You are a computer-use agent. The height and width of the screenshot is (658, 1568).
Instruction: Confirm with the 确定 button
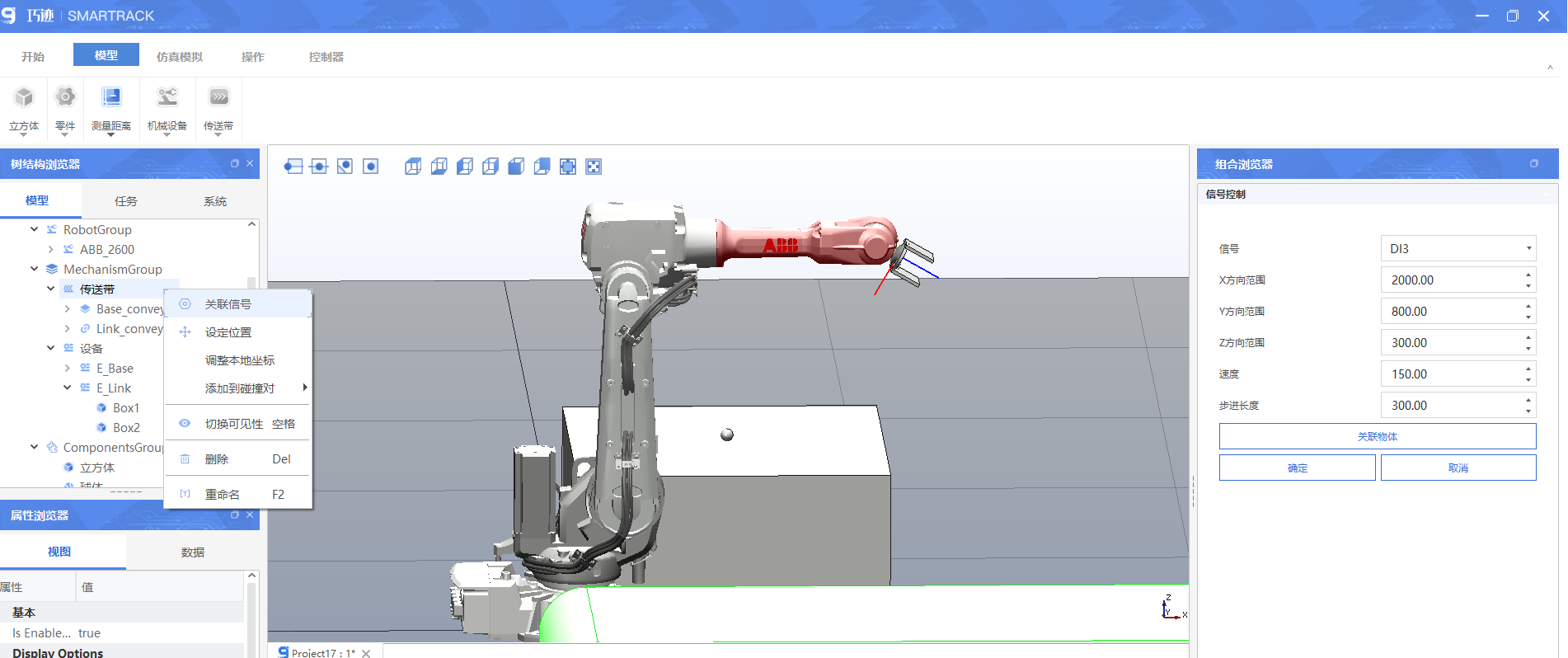[x=1298, y=468]
